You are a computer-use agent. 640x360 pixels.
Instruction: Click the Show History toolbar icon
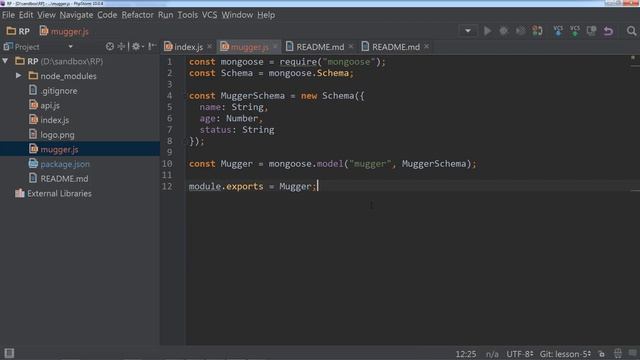(x=591, y=31)
